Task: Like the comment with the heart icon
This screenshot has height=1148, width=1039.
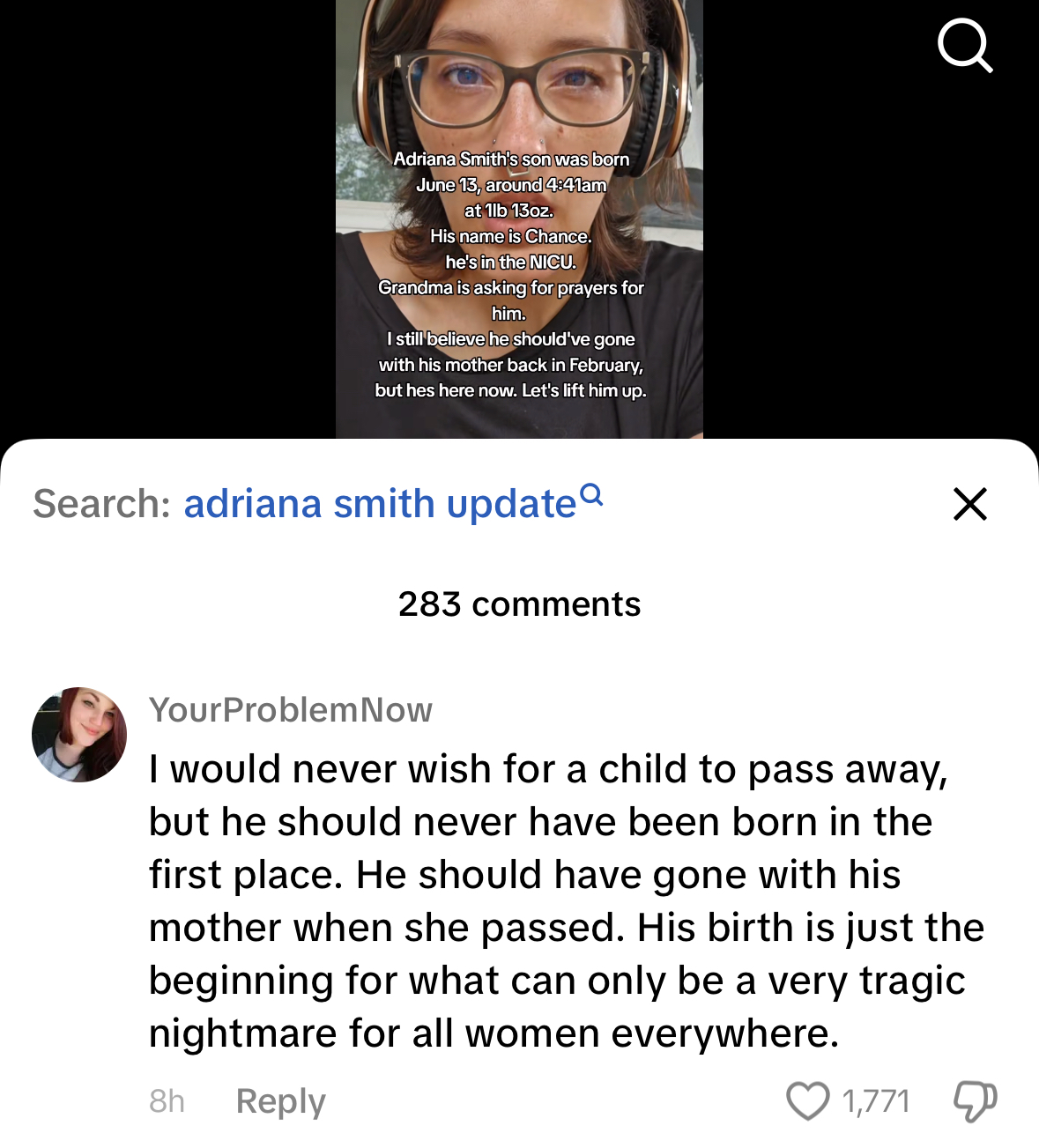Action: click(807, 1100)
